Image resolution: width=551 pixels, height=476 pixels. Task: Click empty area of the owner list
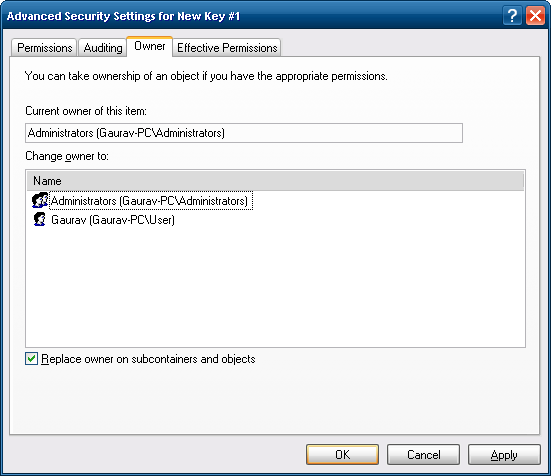pos(275,286)
